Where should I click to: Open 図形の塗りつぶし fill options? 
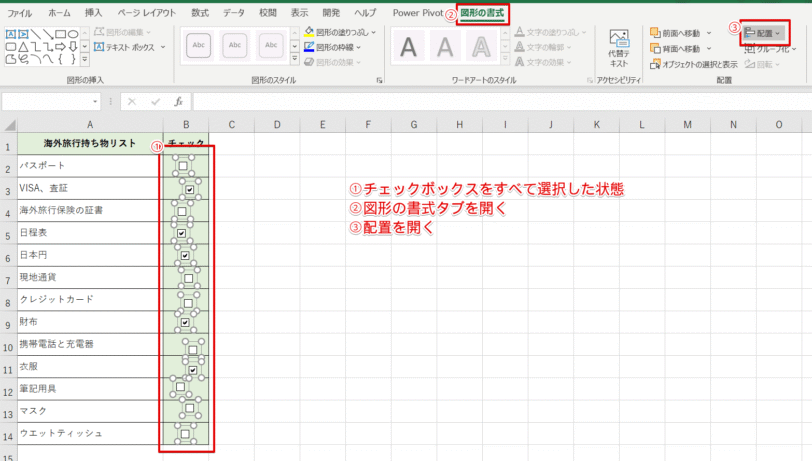pos(340,32)
